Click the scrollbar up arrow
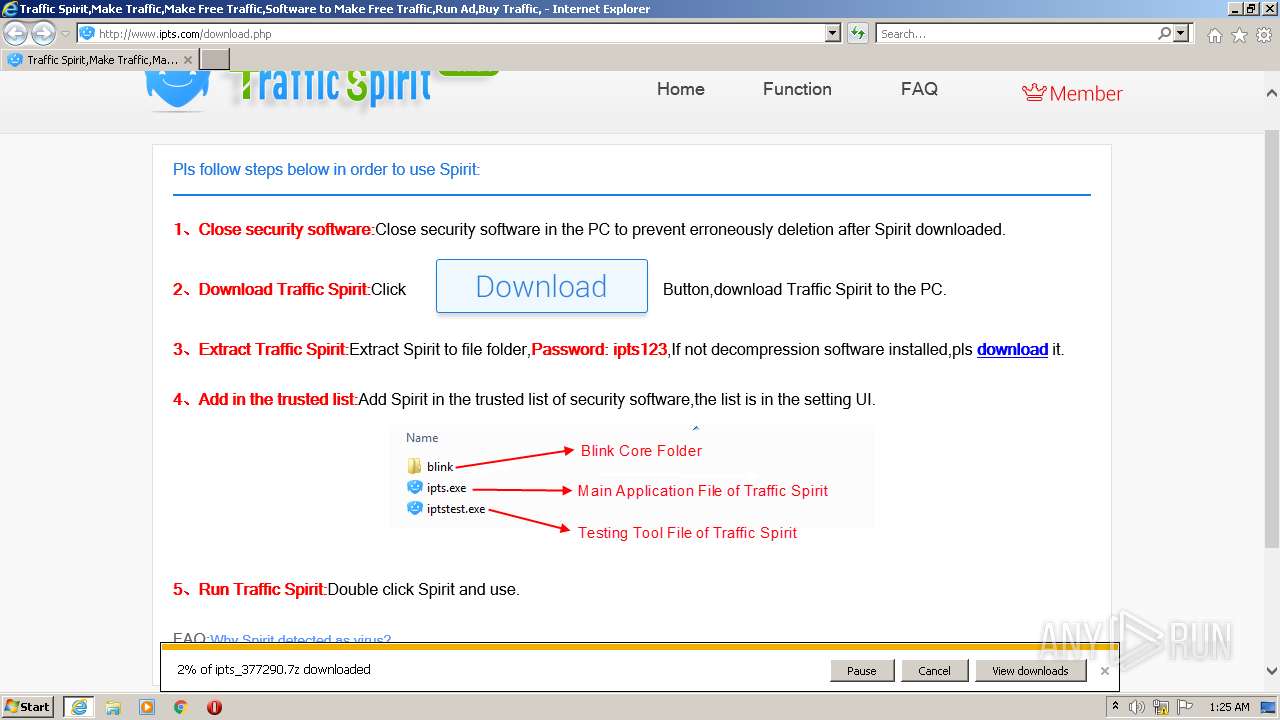This screenshot has width=1280, height=720. [x=1272, y=93]
